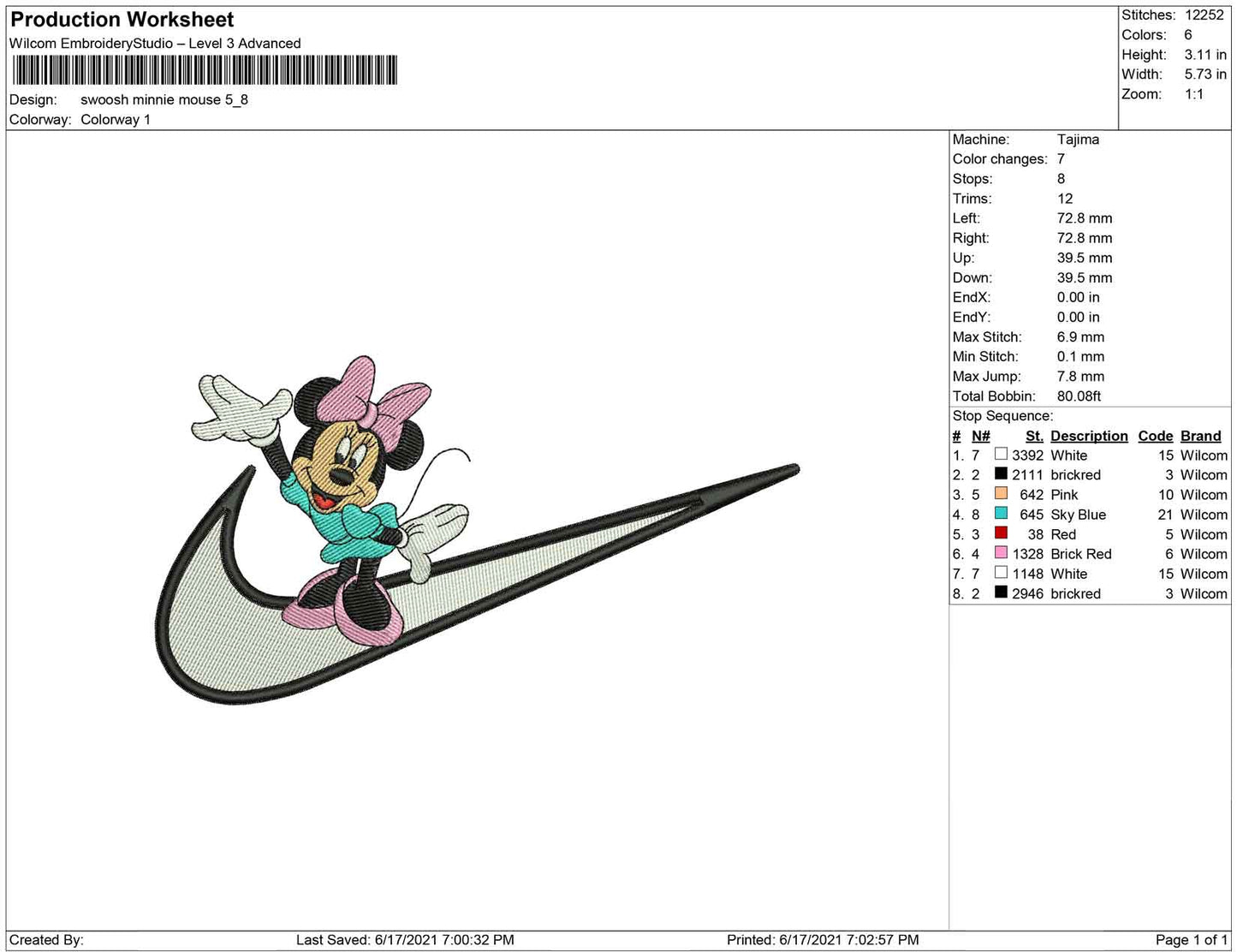Click the "Right:" label
Viewport: 1237px width, 952px height.
(971, 237)
